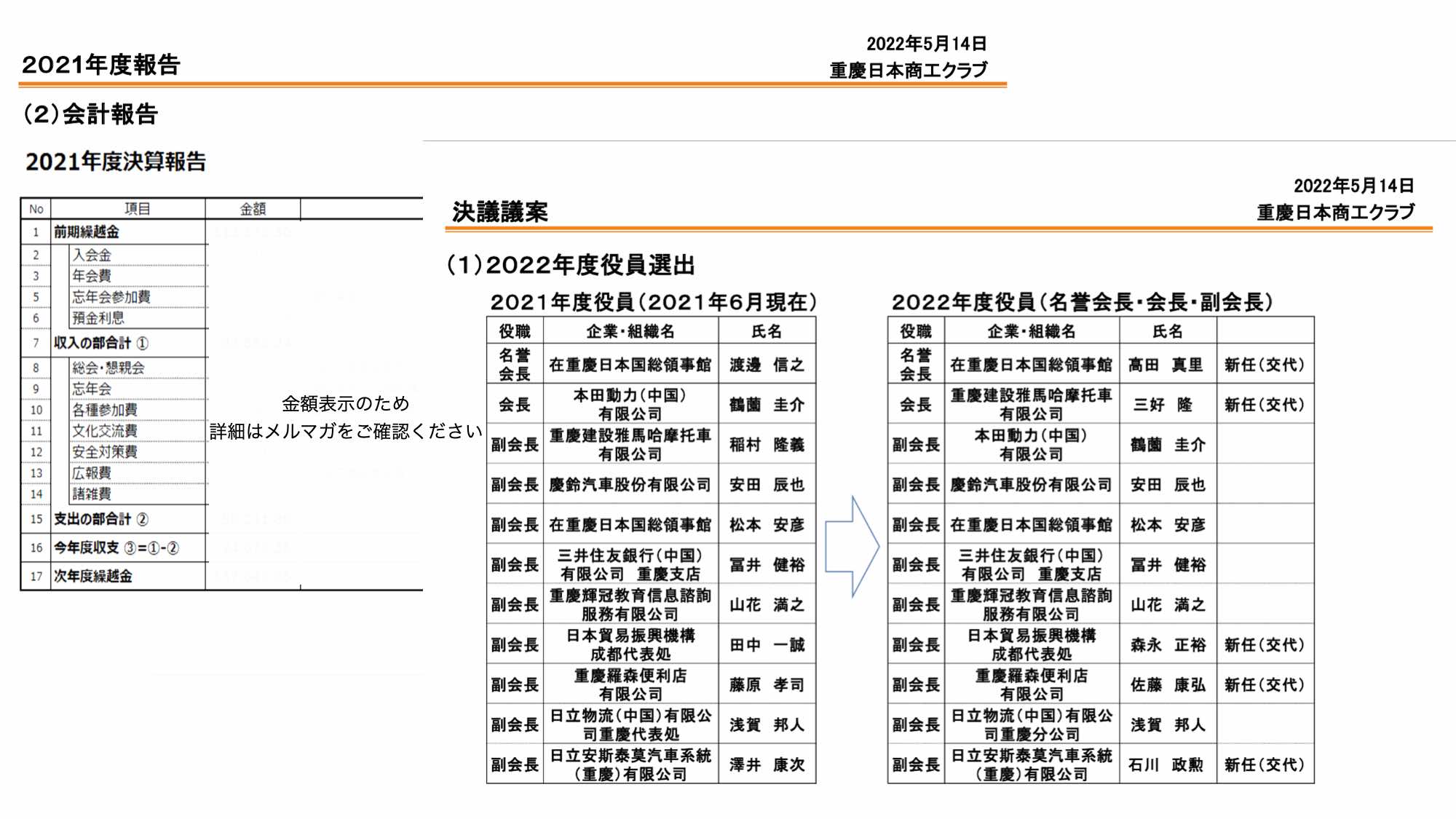
Task: Select the '年会費' row label
Action: [x=92, y=276]
